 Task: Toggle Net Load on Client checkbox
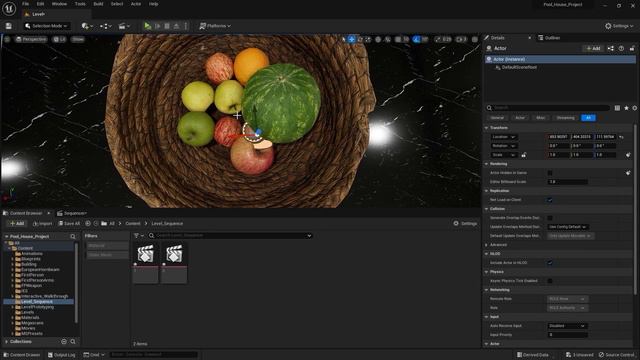550,200
